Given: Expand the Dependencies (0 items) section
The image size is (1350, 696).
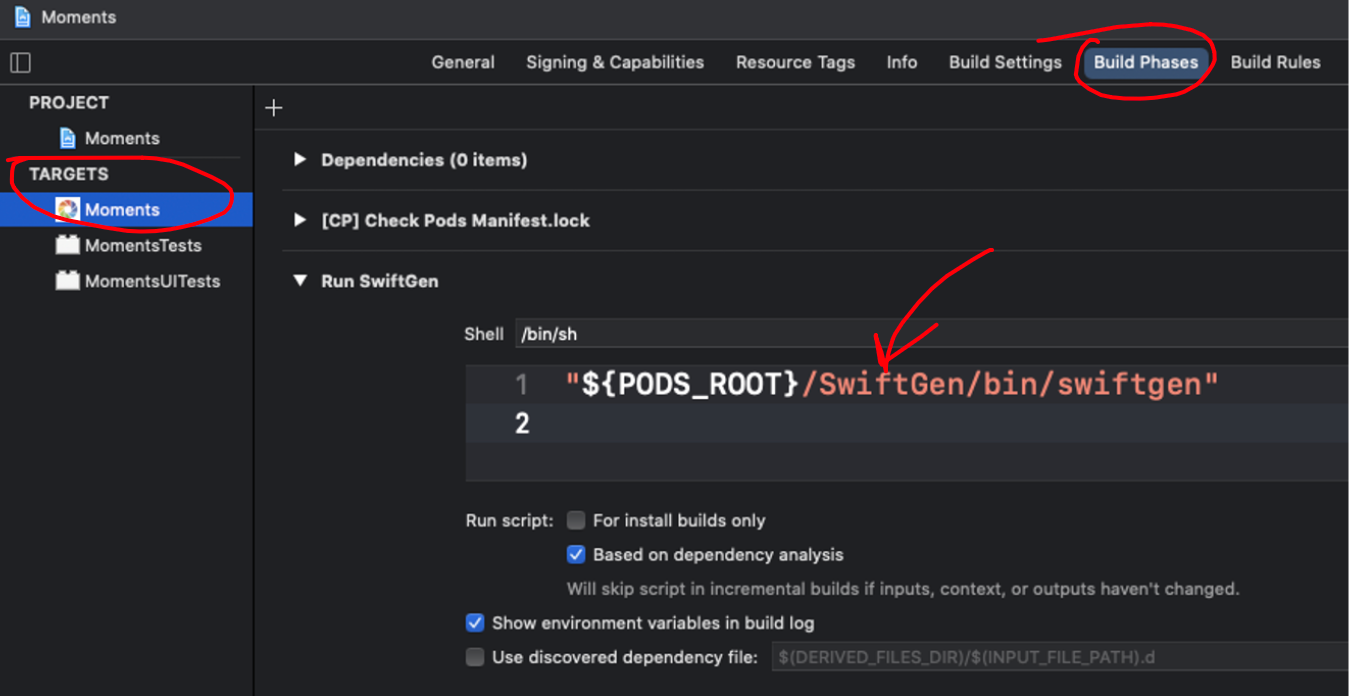Looking at the screenshot, I should point(300,160).
